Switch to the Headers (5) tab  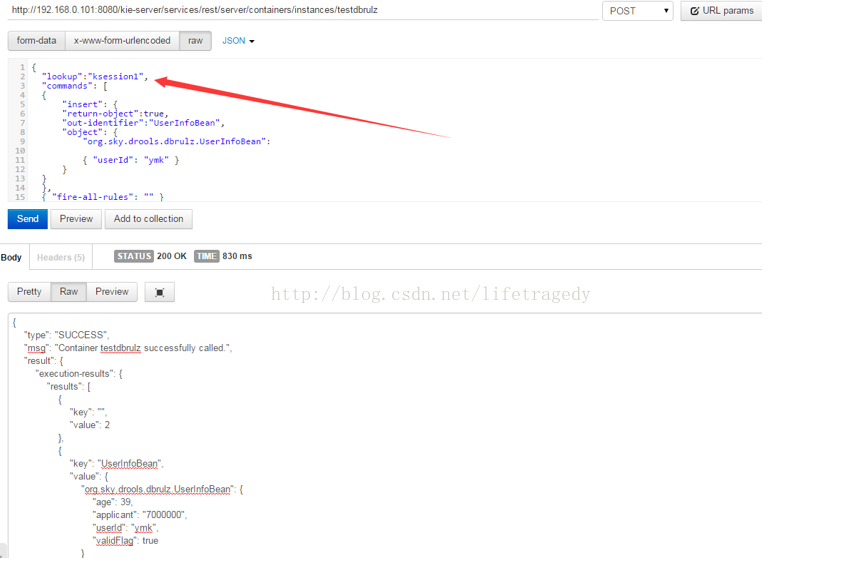click(x=61, y=257)
